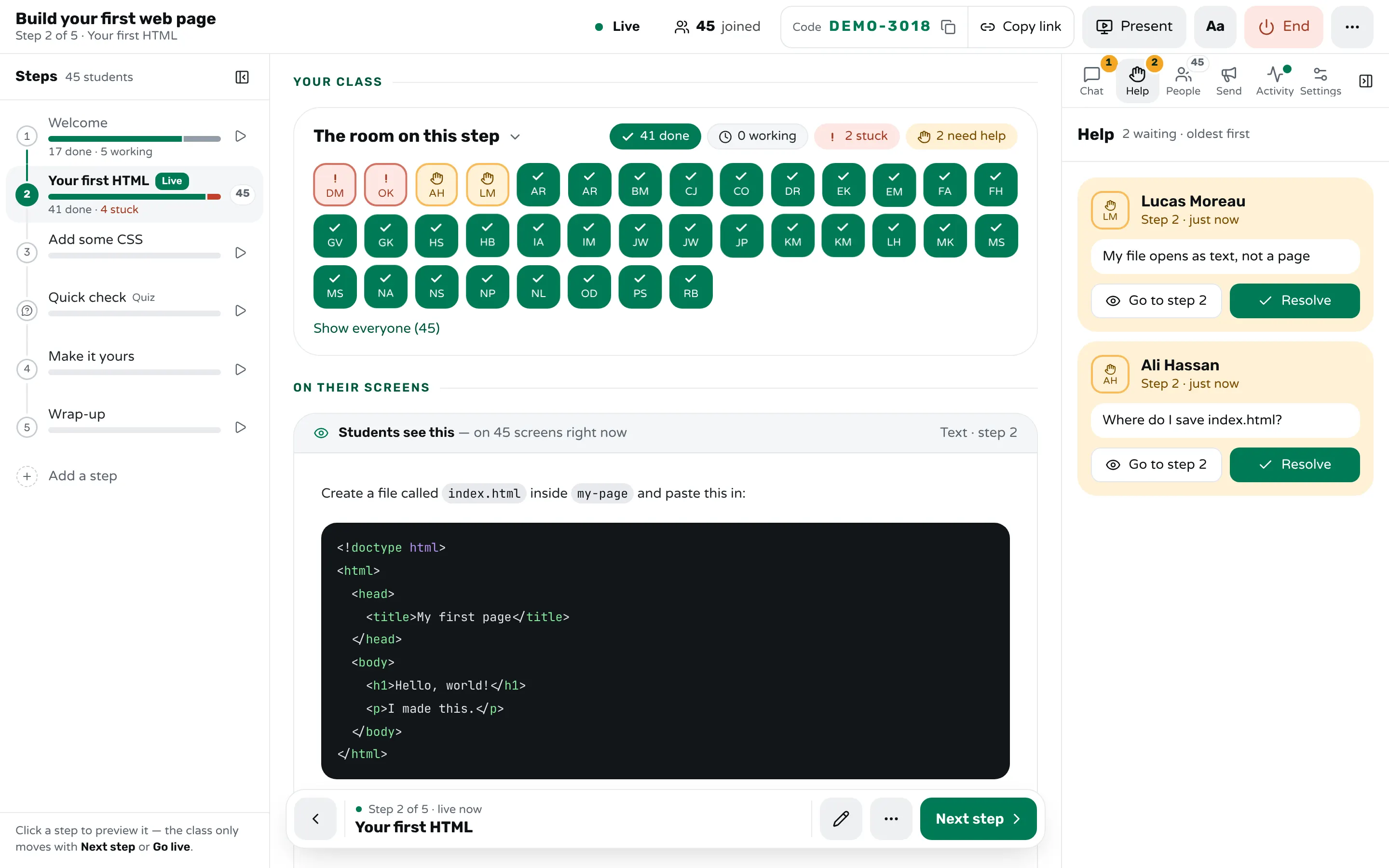Screen dimensions: 1389x868
Task: Preview the Welcome step
Action: tap(241, 136)
